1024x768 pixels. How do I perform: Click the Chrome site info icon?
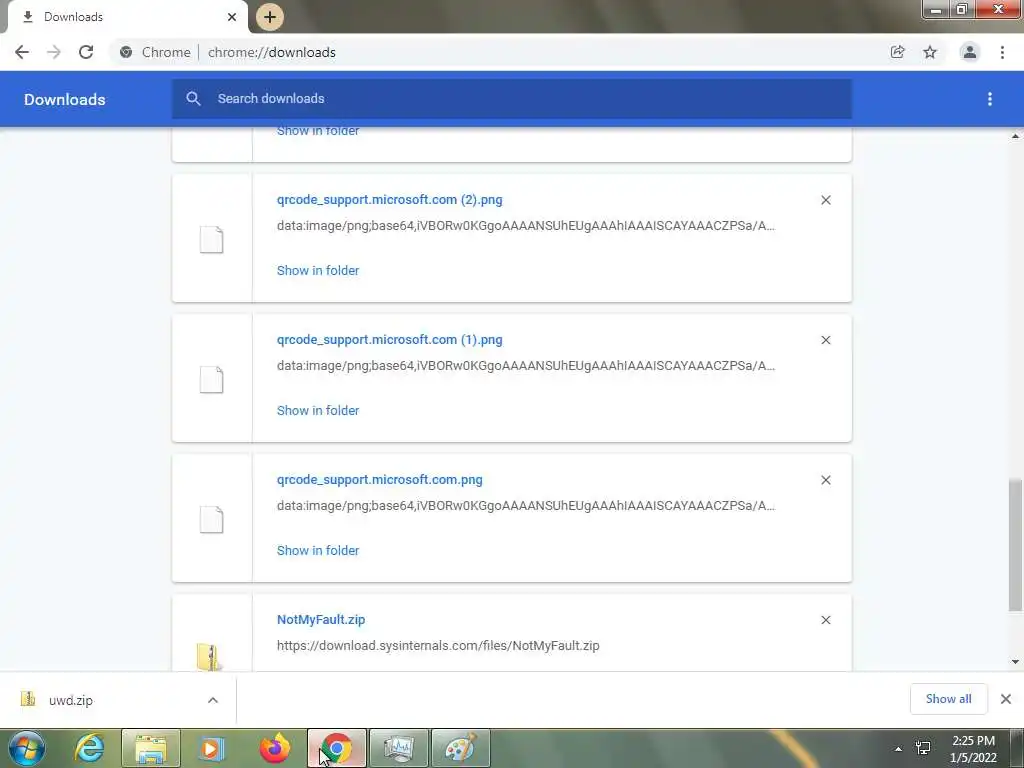pyautogui.click(x=126, y=52)
